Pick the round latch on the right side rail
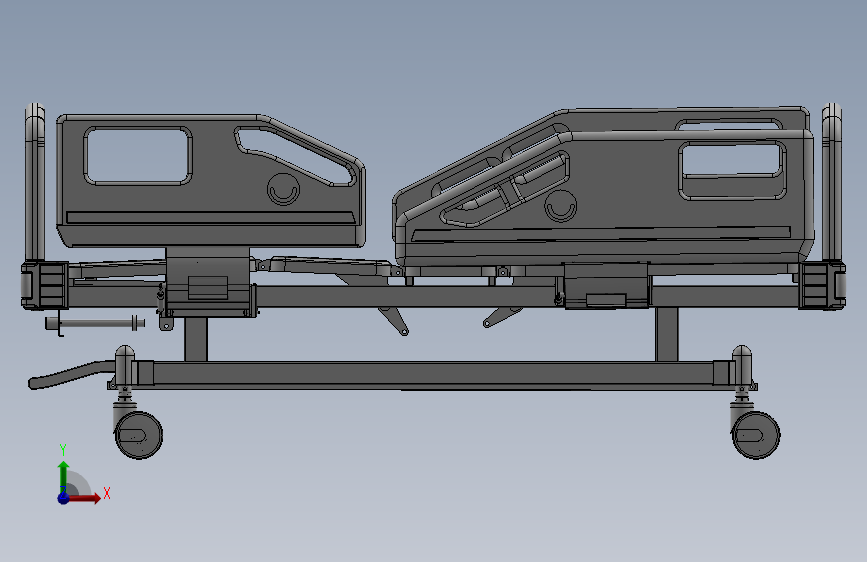Image resolution: width=867 pixels, height=562 pixels. pyautogui.click(x=561, y=206)
